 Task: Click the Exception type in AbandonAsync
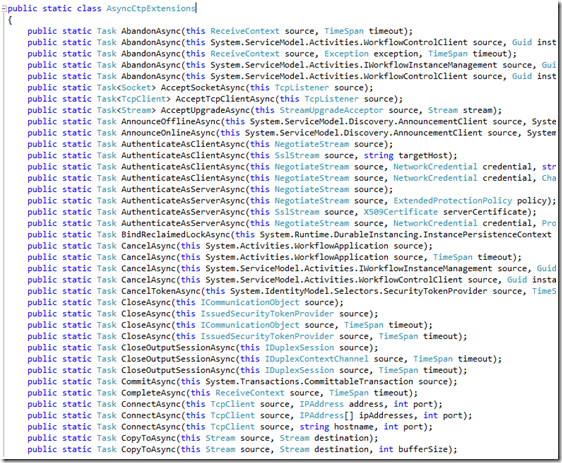[x=346, y=54]
